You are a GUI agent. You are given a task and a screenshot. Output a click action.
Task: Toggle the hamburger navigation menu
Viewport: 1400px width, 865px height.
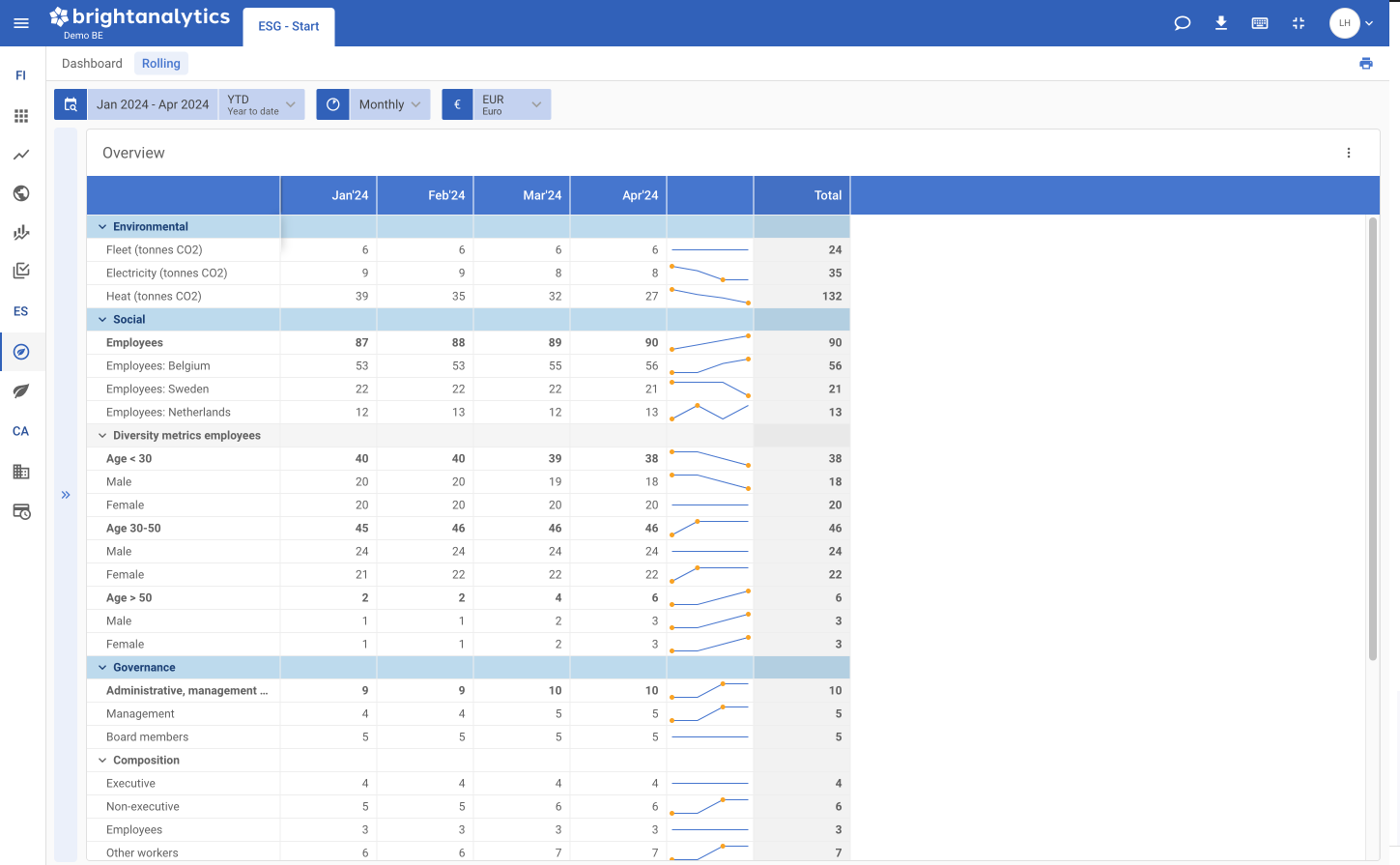21,22
